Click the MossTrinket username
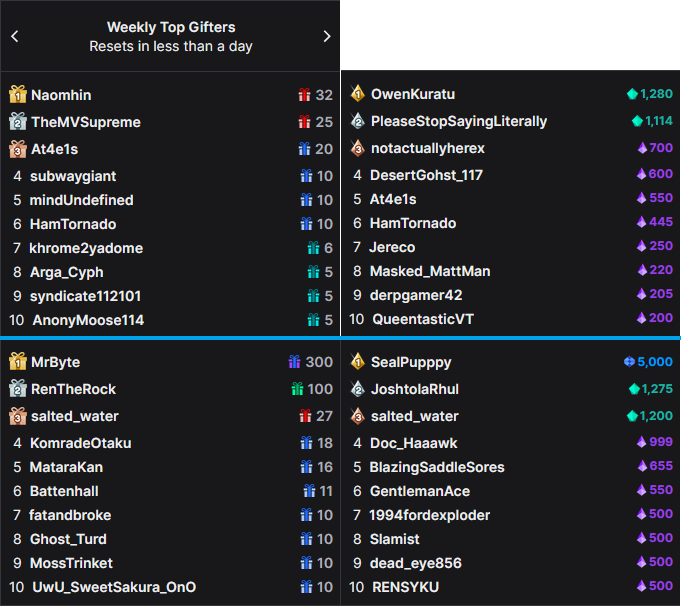The width and height of the screenshot is (681, 606). click(71, 563)
